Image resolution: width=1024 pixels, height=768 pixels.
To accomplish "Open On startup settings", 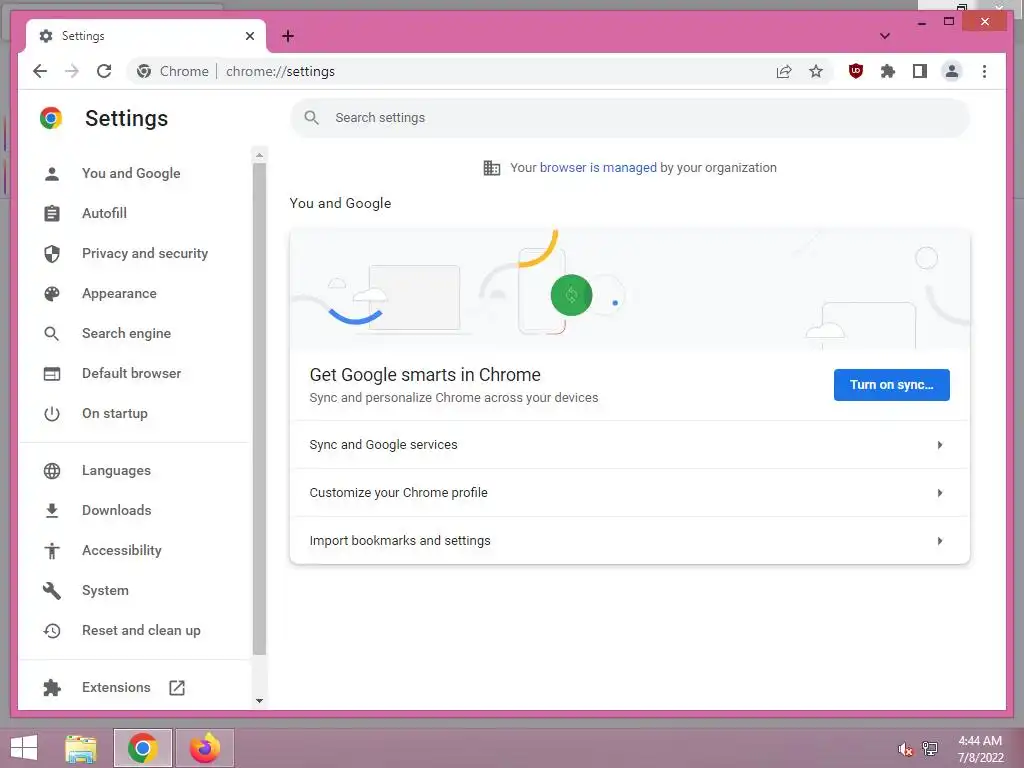I will [114, 413].
